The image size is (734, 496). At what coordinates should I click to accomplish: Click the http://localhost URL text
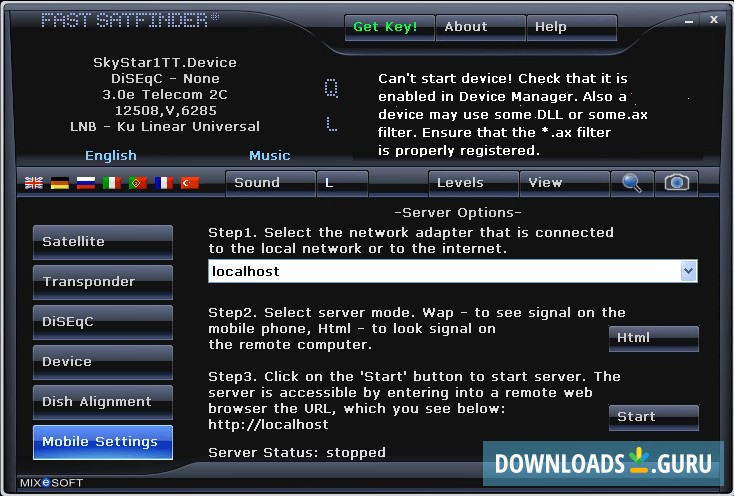[268, 425]
